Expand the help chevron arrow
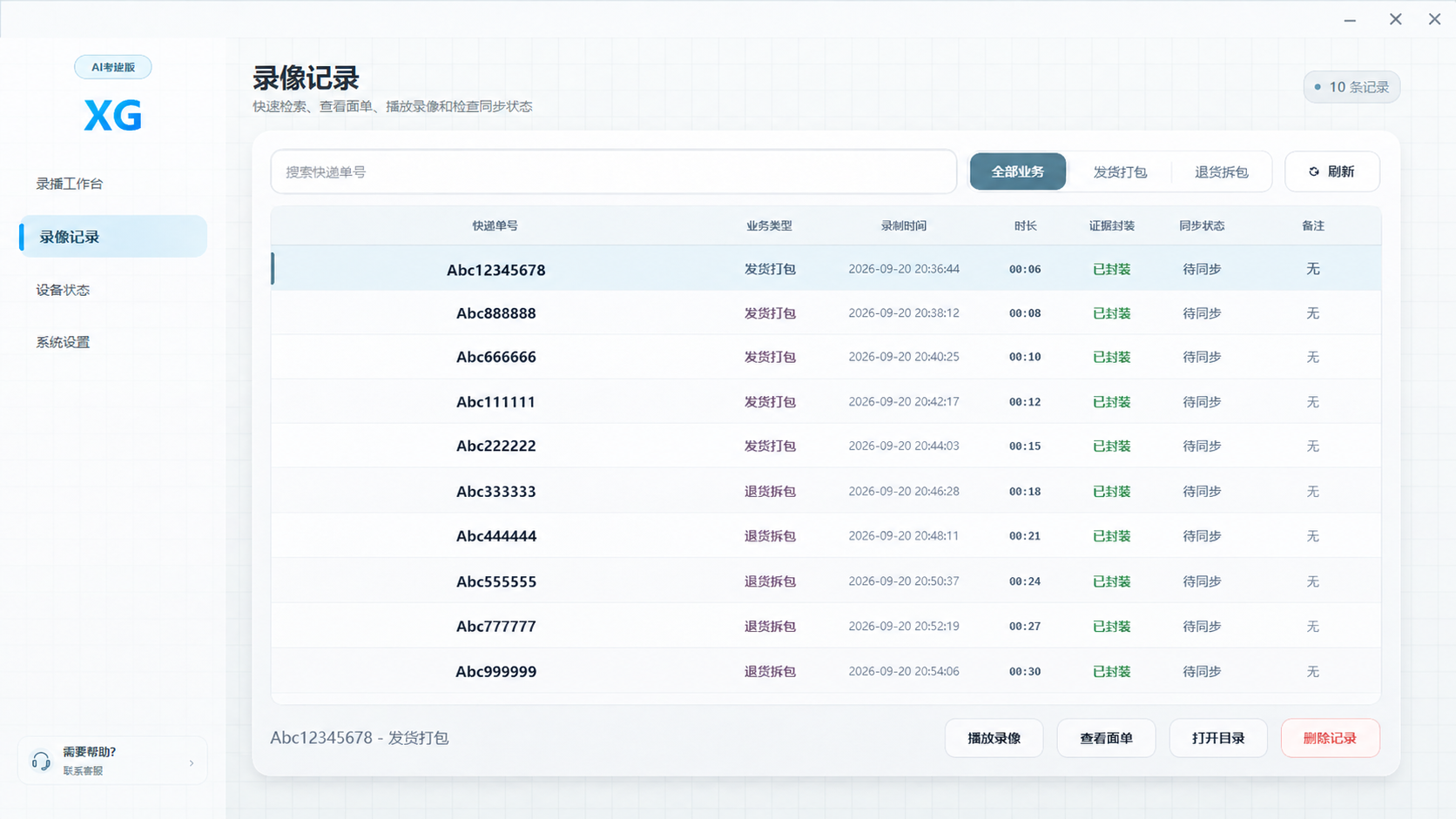This screenshot has width=1456, height=819. pyautogui.click(x=192, y=763)
